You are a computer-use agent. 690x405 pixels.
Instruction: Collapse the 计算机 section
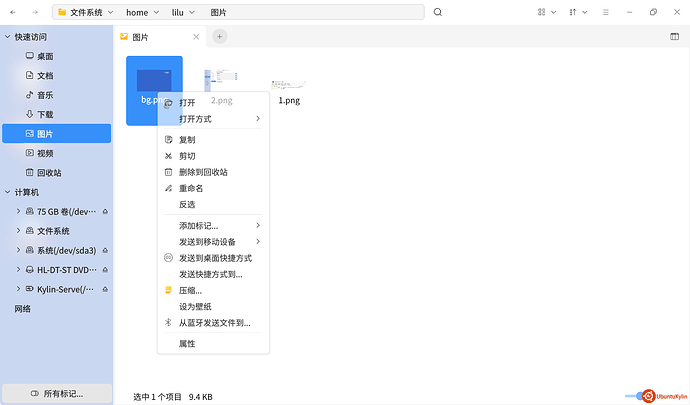pos(7,192)
